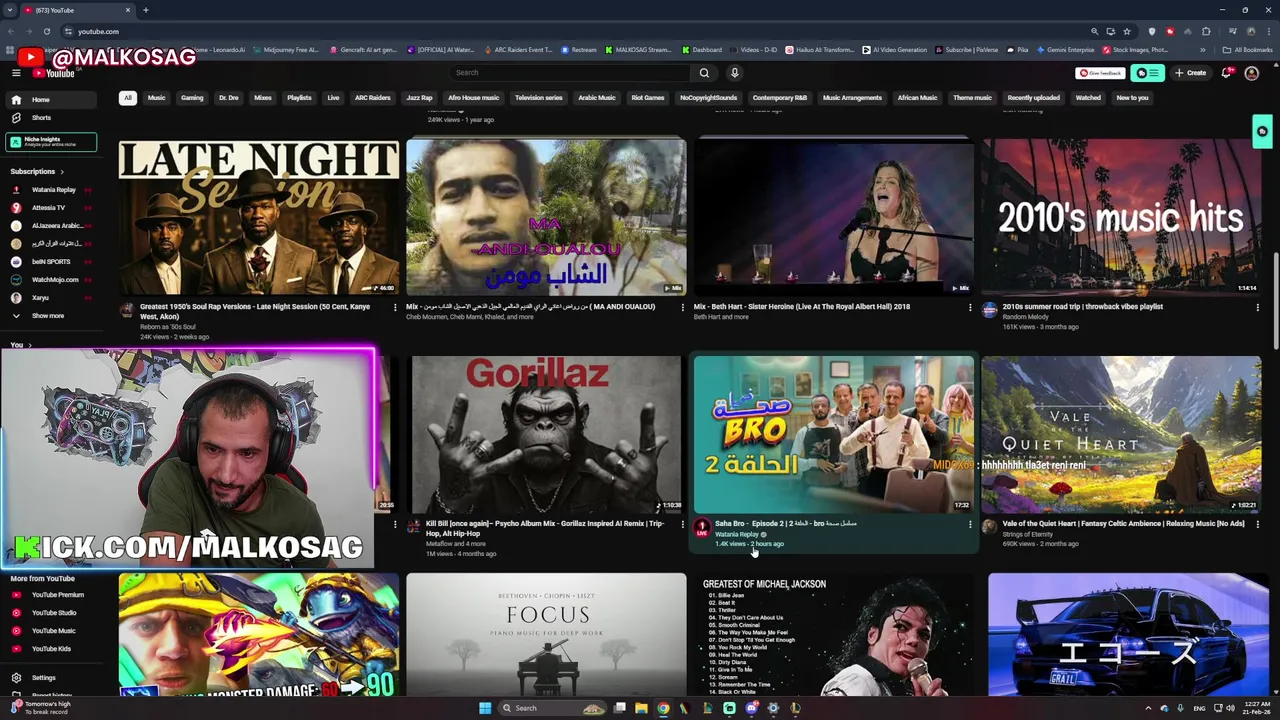
Task: Open the YouTube hamburger guide menu
Action: tap(16, 73)
